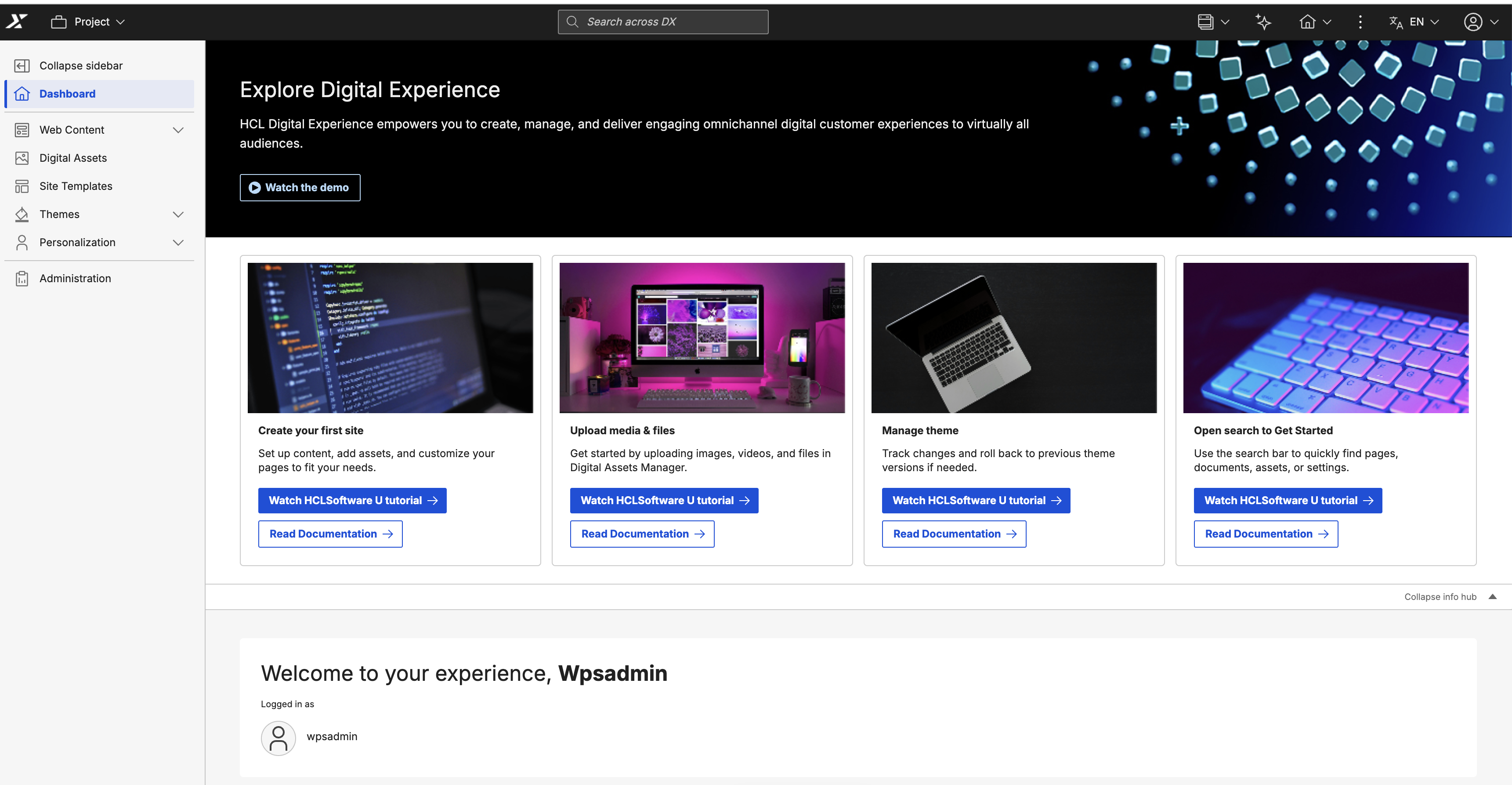This screenshot has width=1512, height=785.
Task: Read Documentation for Open search to Get Started
Action: (1266, 534)
